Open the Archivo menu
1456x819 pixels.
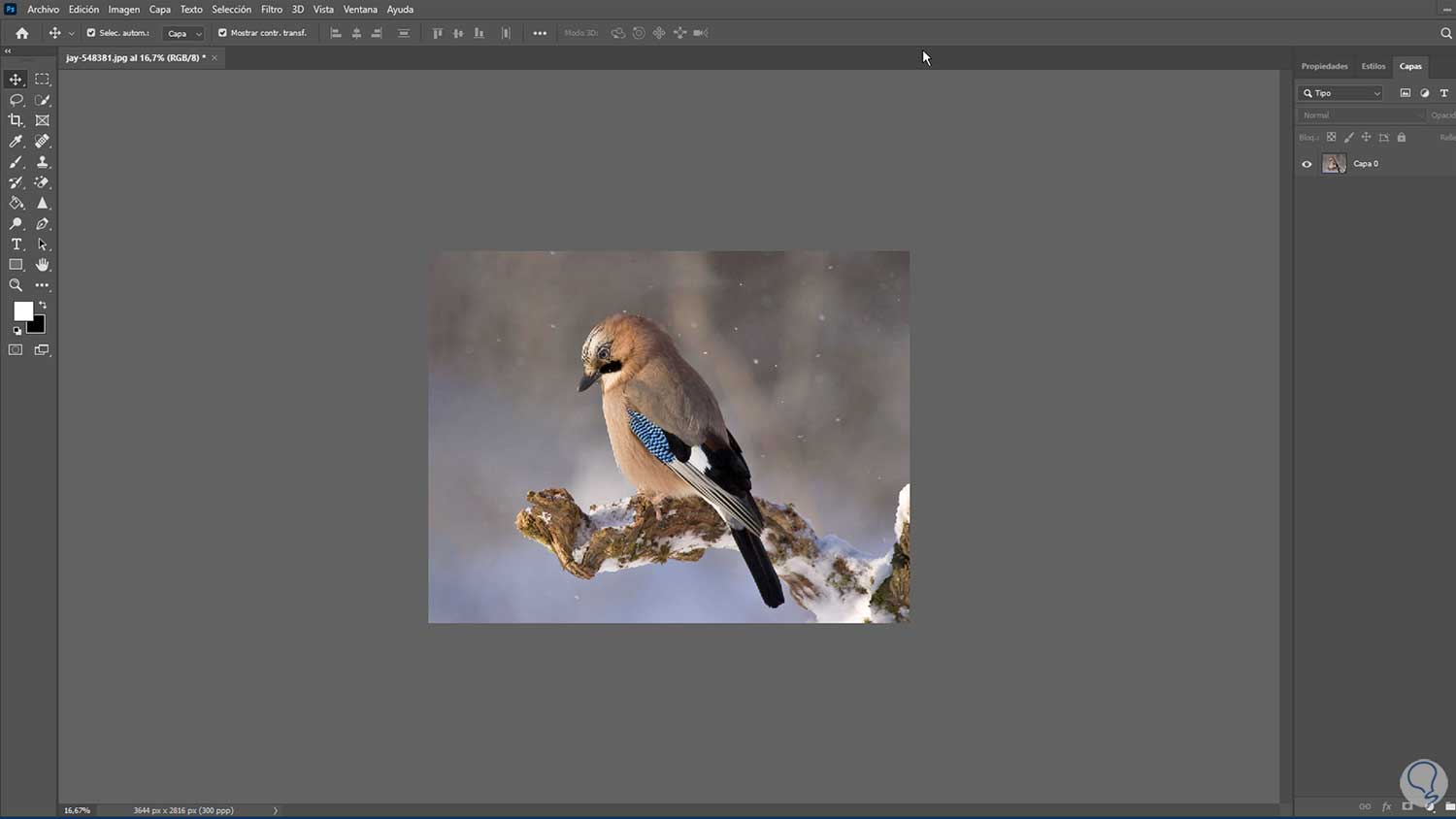coord(43,10)
